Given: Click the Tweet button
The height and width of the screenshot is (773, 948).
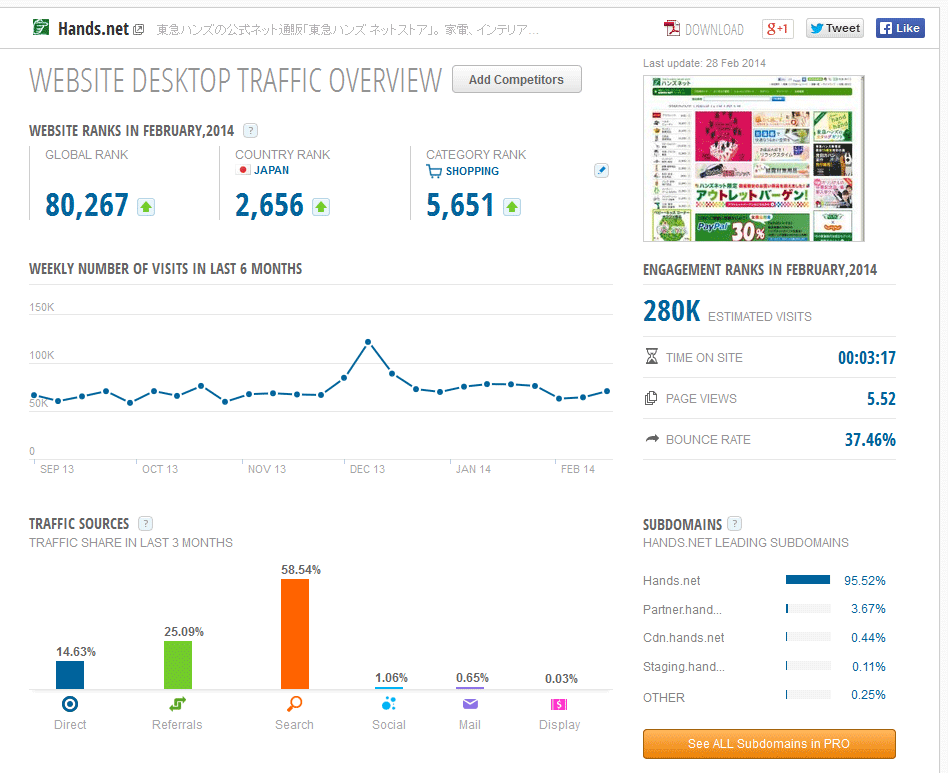Looking at the screenshot, I should click(x=835, y=28).
